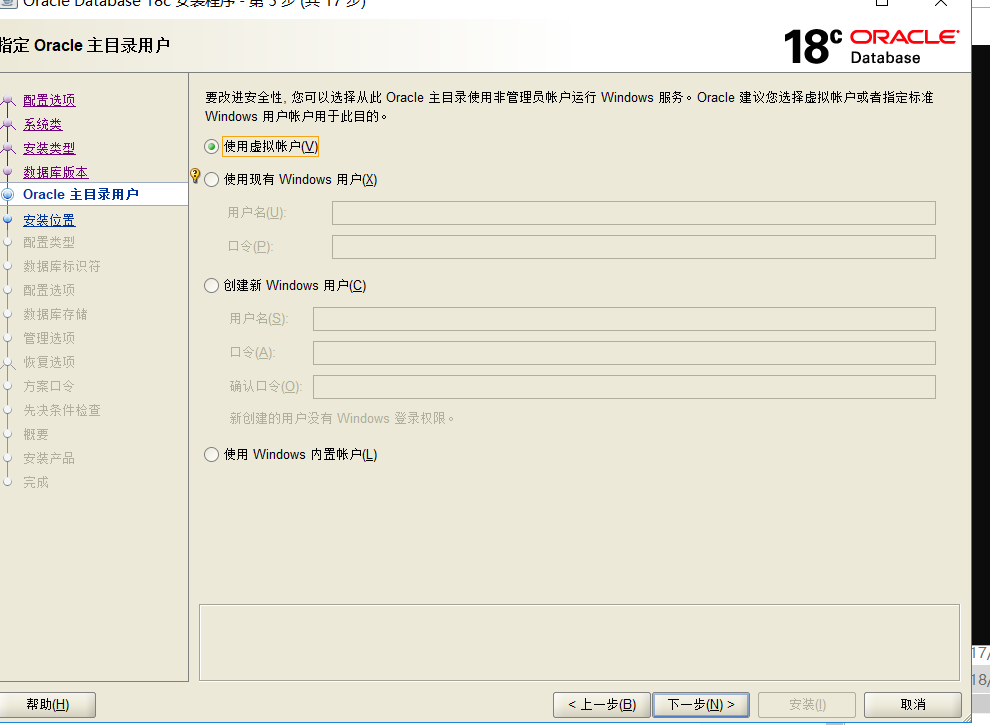Viewport: 990px width, 725px height.
Task: Select the 使用虚拟帐户 radio button
Action: point(211,146)
